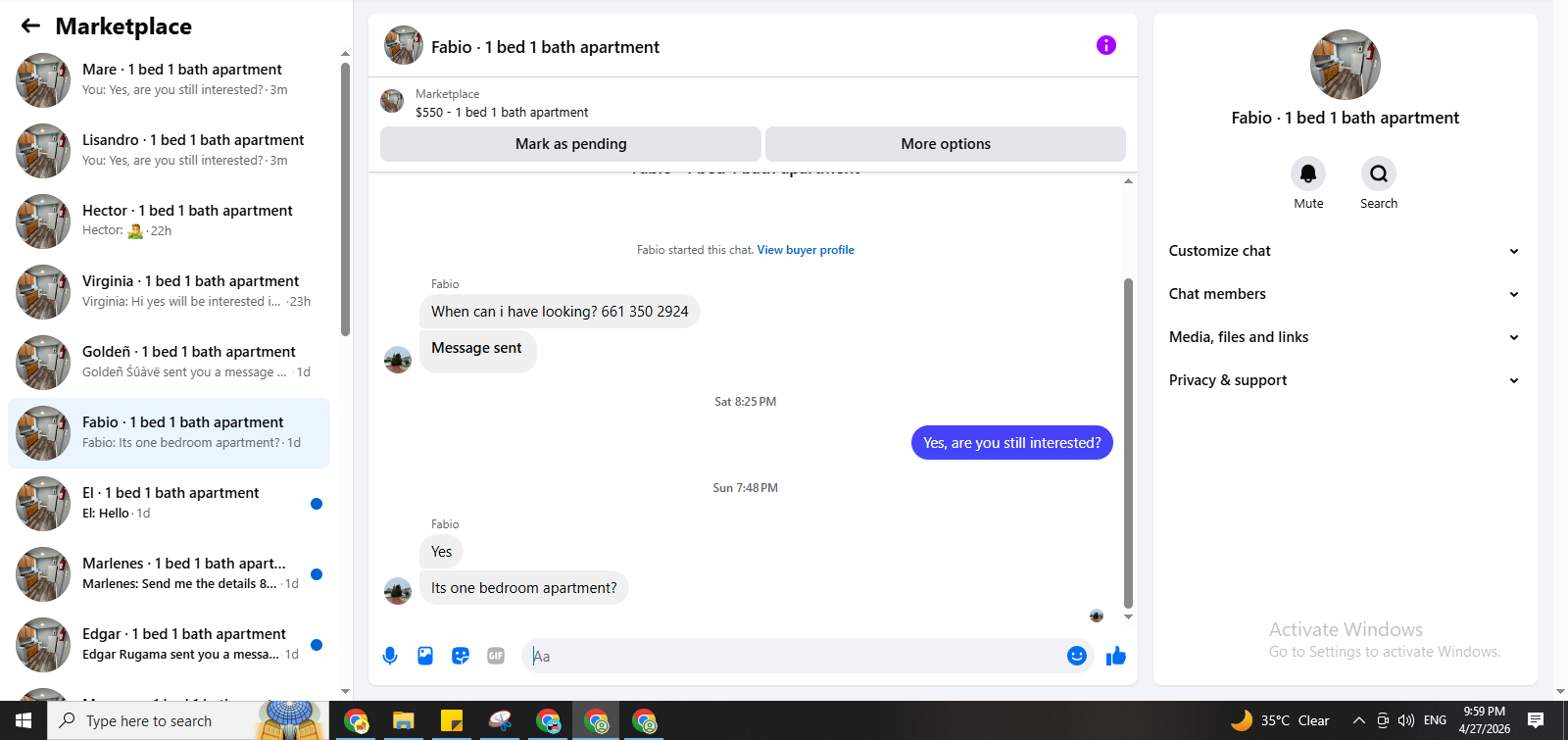Open the sticker picker icon
This screenshot has height=740, width=1568.
click(461, 656)
